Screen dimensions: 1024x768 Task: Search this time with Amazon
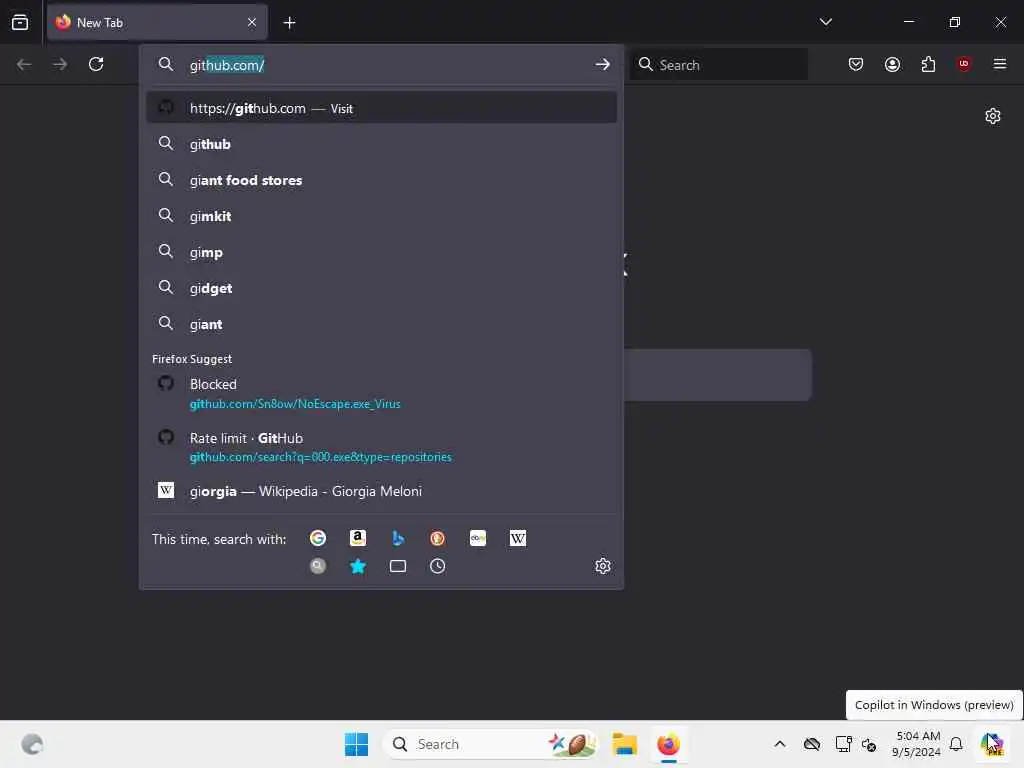[x=358, y=538]
